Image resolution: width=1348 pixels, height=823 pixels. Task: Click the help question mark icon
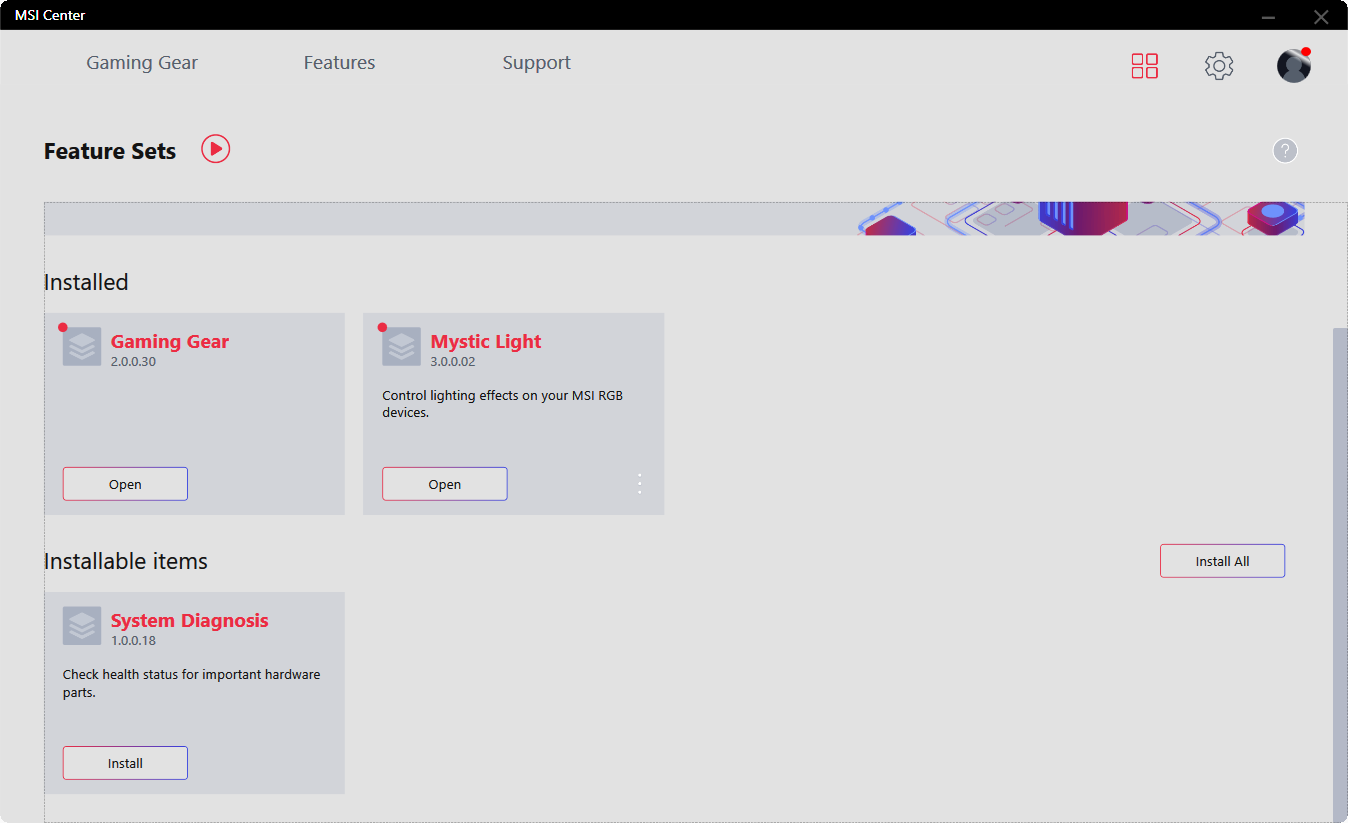click(1284, 151)
